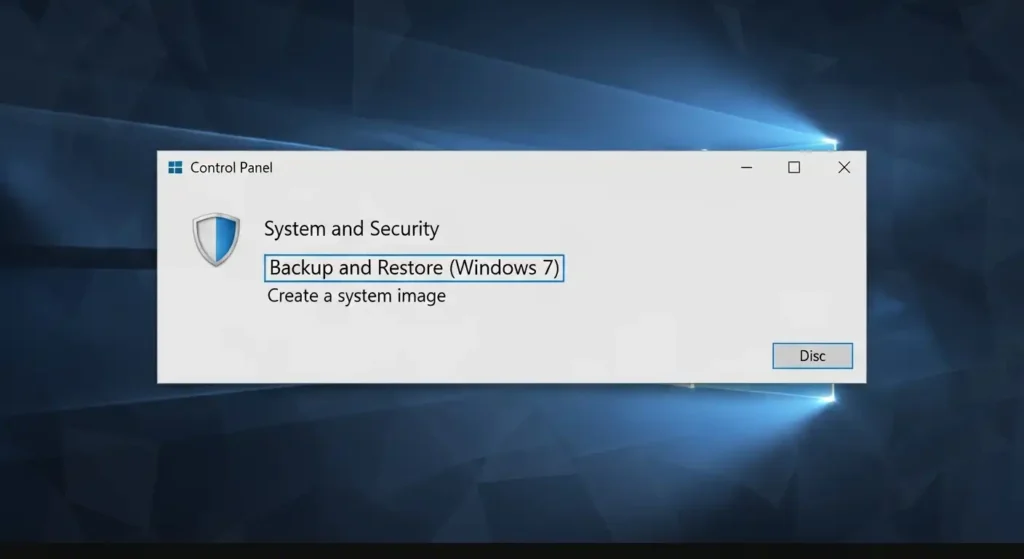Click the System and Security shield icon

(216, 239)
